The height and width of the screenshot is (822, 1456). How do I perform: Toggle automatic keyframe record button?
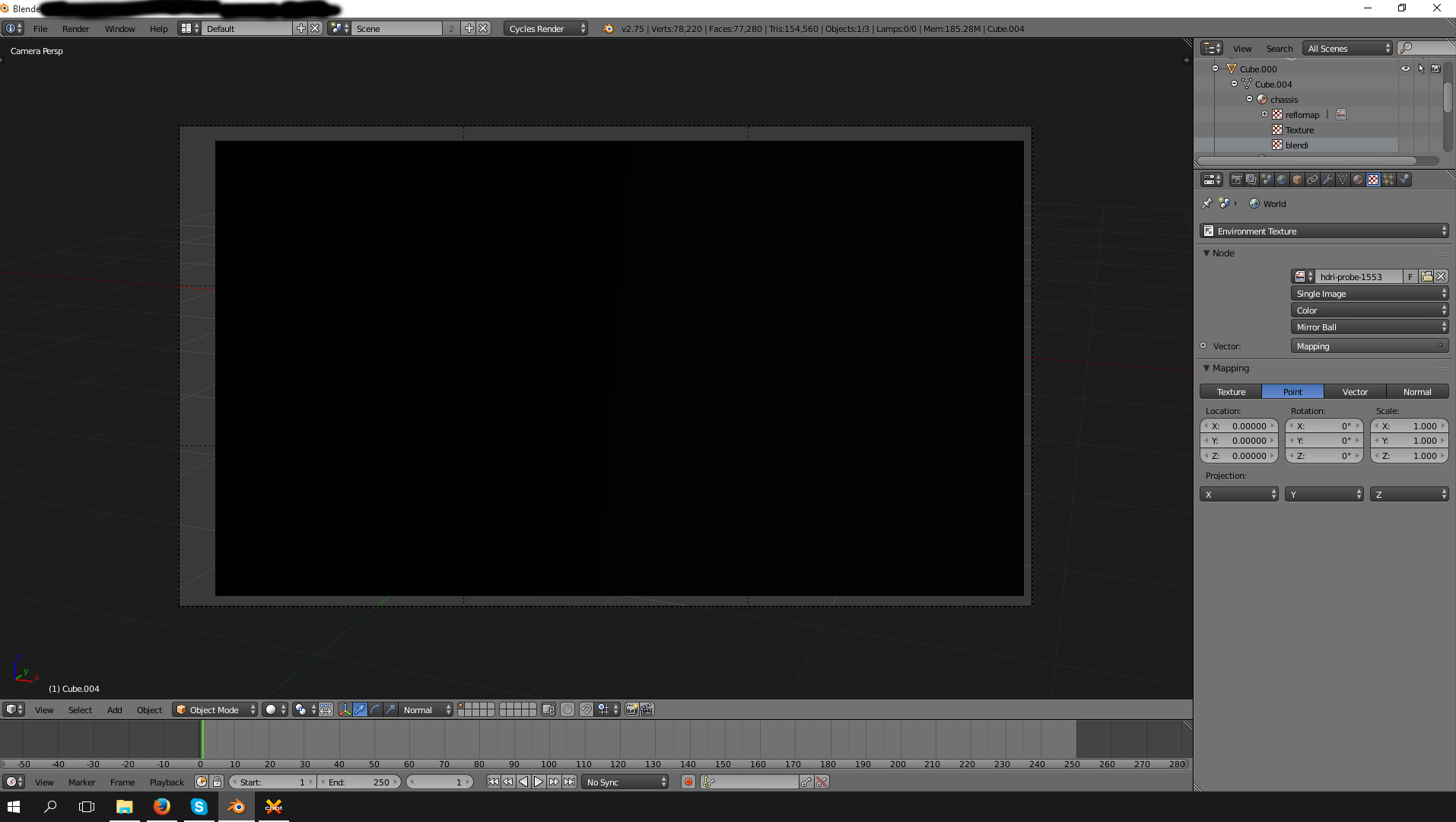[x=688, y=782]
